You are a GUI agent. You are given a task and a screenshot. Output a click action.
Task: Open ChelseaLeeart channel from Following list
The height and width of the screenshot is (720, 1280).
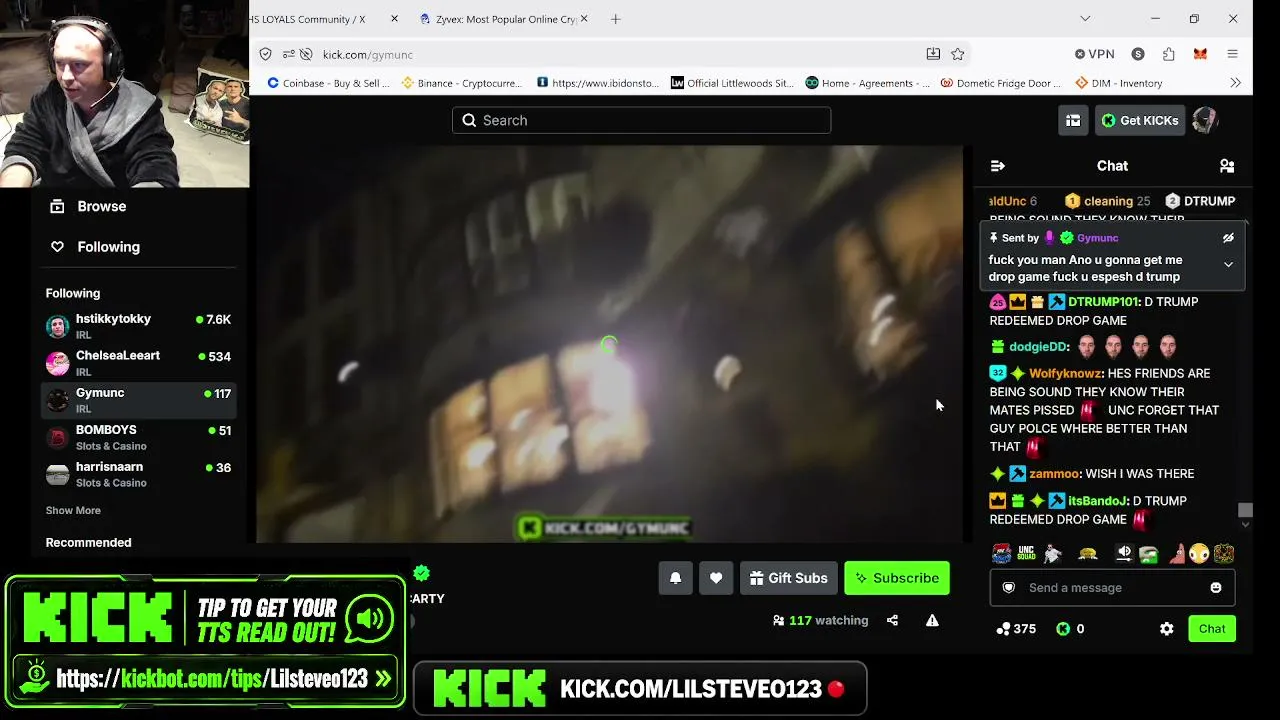tap(139, 363)
